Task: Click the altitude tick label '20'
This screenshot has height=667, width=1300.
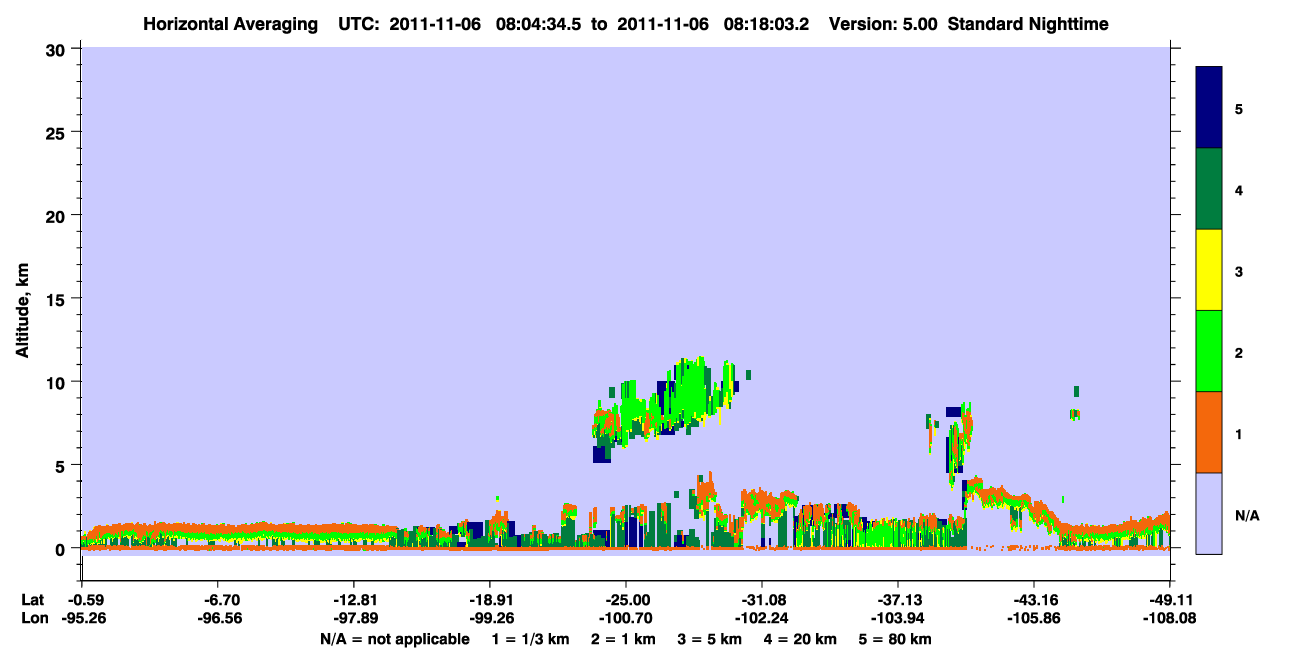Action: (x=58, y=215)
